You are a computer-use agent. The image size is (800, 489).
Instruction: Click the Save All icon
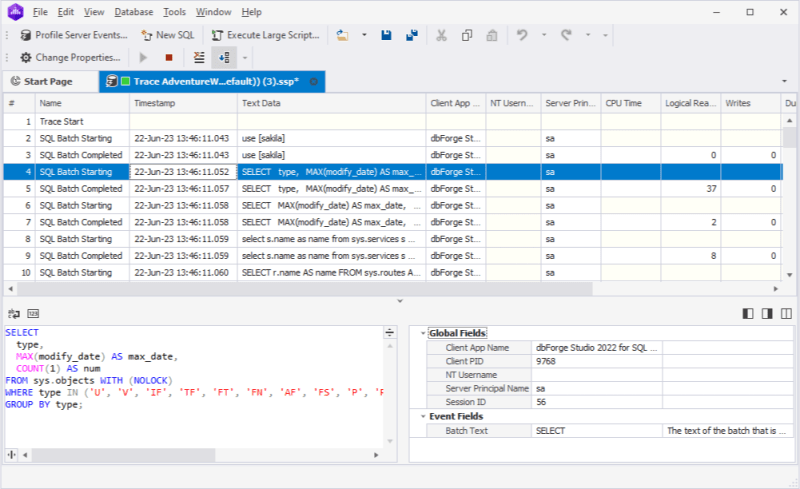(412, 35)
